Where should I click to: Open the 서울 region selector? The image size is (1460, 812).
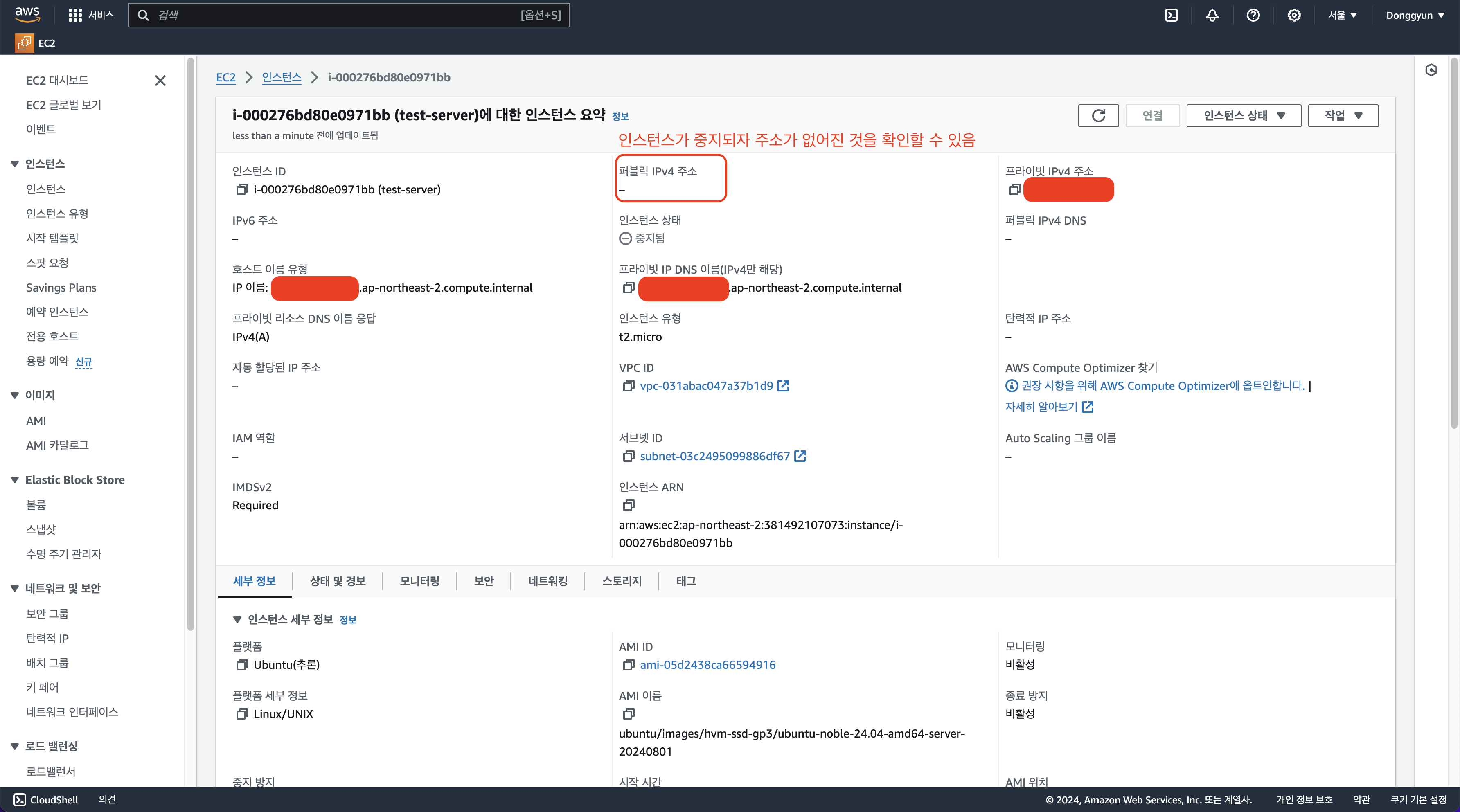tap(1342, 15)
